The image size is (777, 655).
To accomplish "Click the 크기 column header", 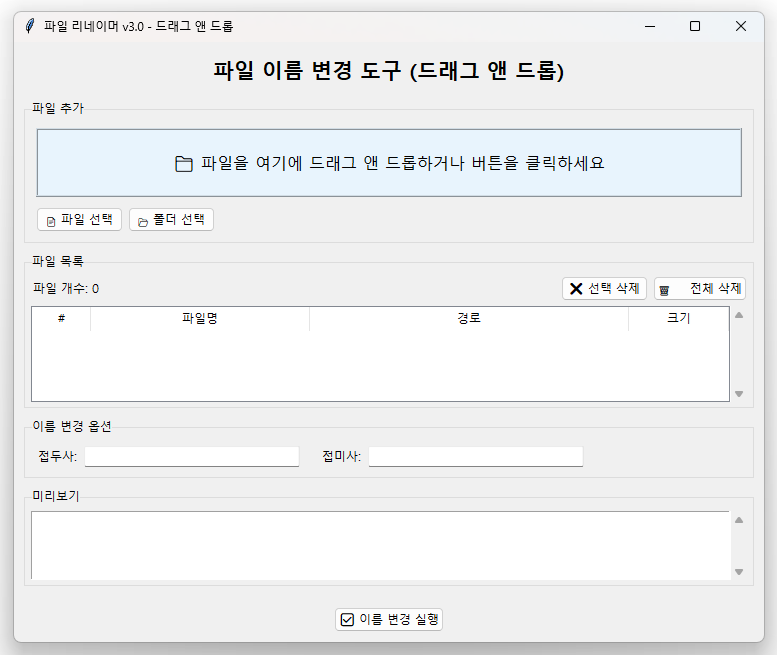I will pyautogui.click(x=678, y=319).
